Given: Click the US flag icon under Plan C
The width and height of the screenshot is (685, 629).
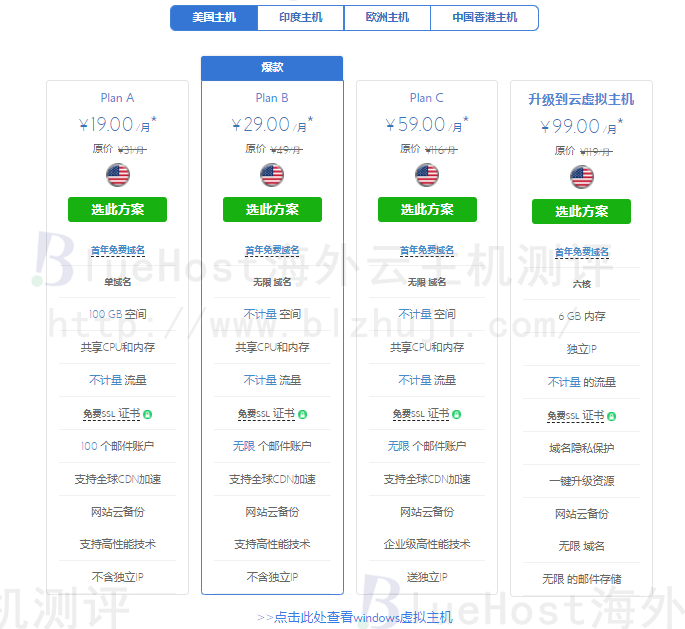Looking at the screenshot, I should pyautogui.click(x=427, y=175).
